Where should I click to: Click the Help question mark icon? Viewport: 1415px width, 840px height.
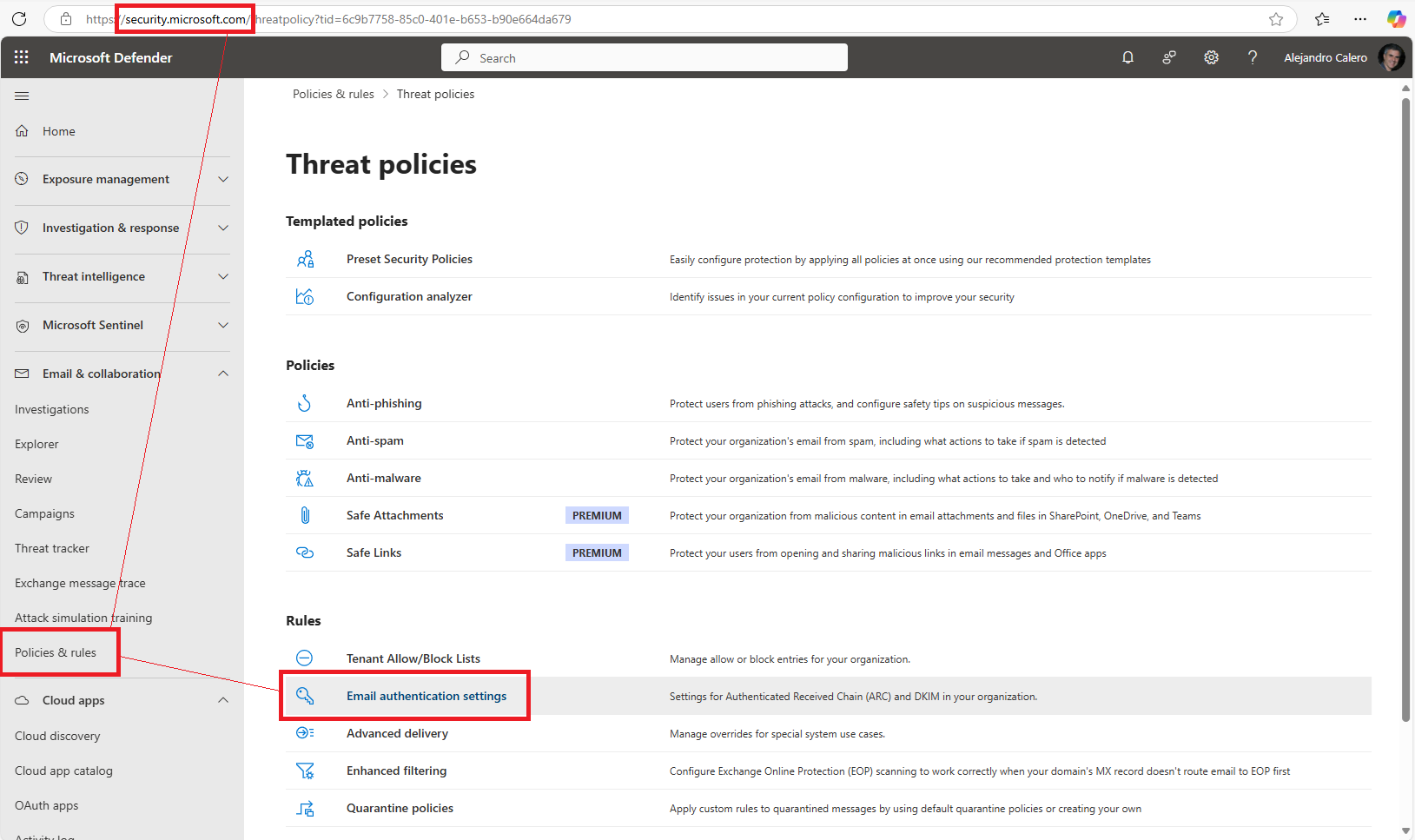1253,57
